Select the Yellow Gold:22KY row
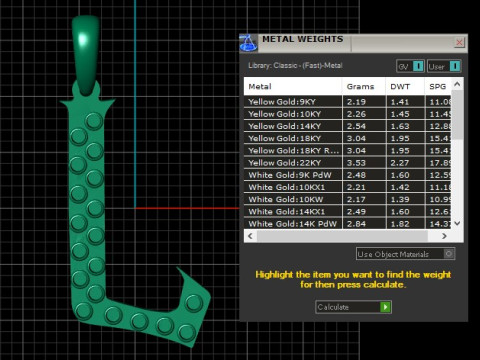The image size is (480, 360). tap(347, 163)
